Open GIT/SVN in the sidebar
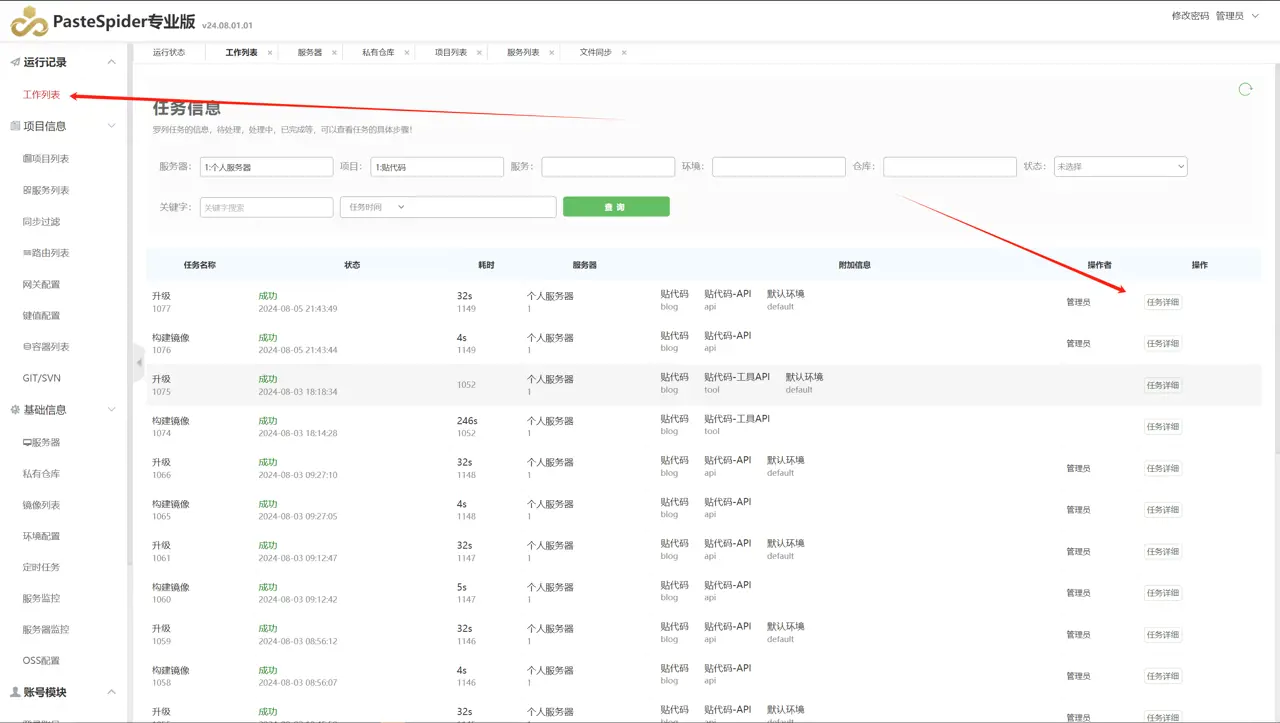The height and width of the screenshot is (723, 1280). (x=42, y=379)
